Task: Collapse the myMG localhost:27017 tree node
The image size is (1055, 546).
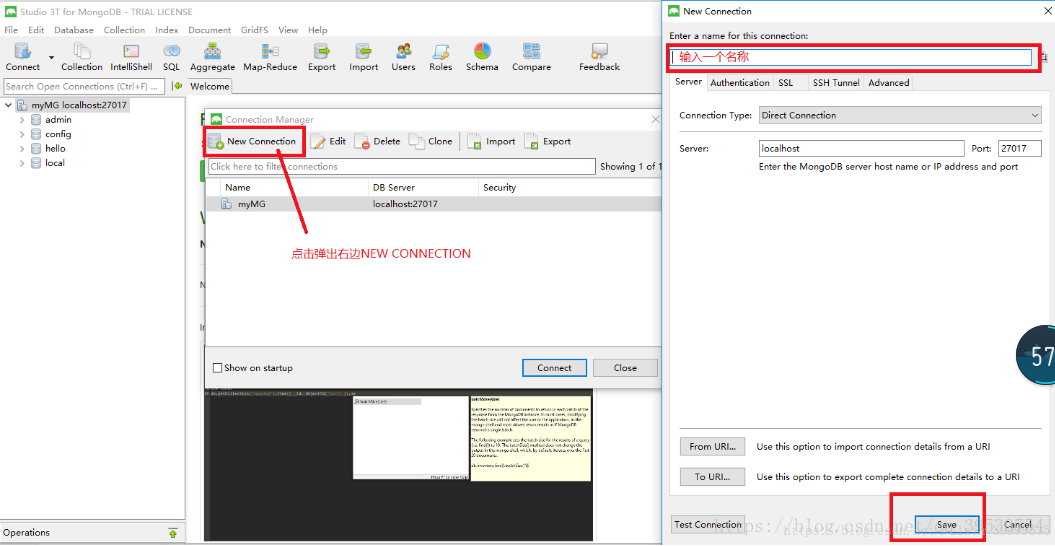Action: (x=8, y=105)
